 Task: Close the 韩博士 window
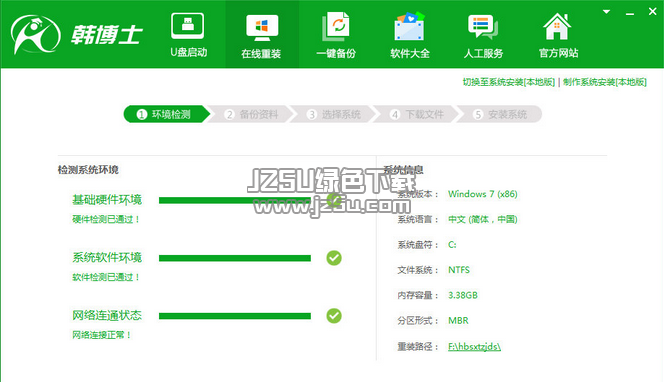pos(653,12)
